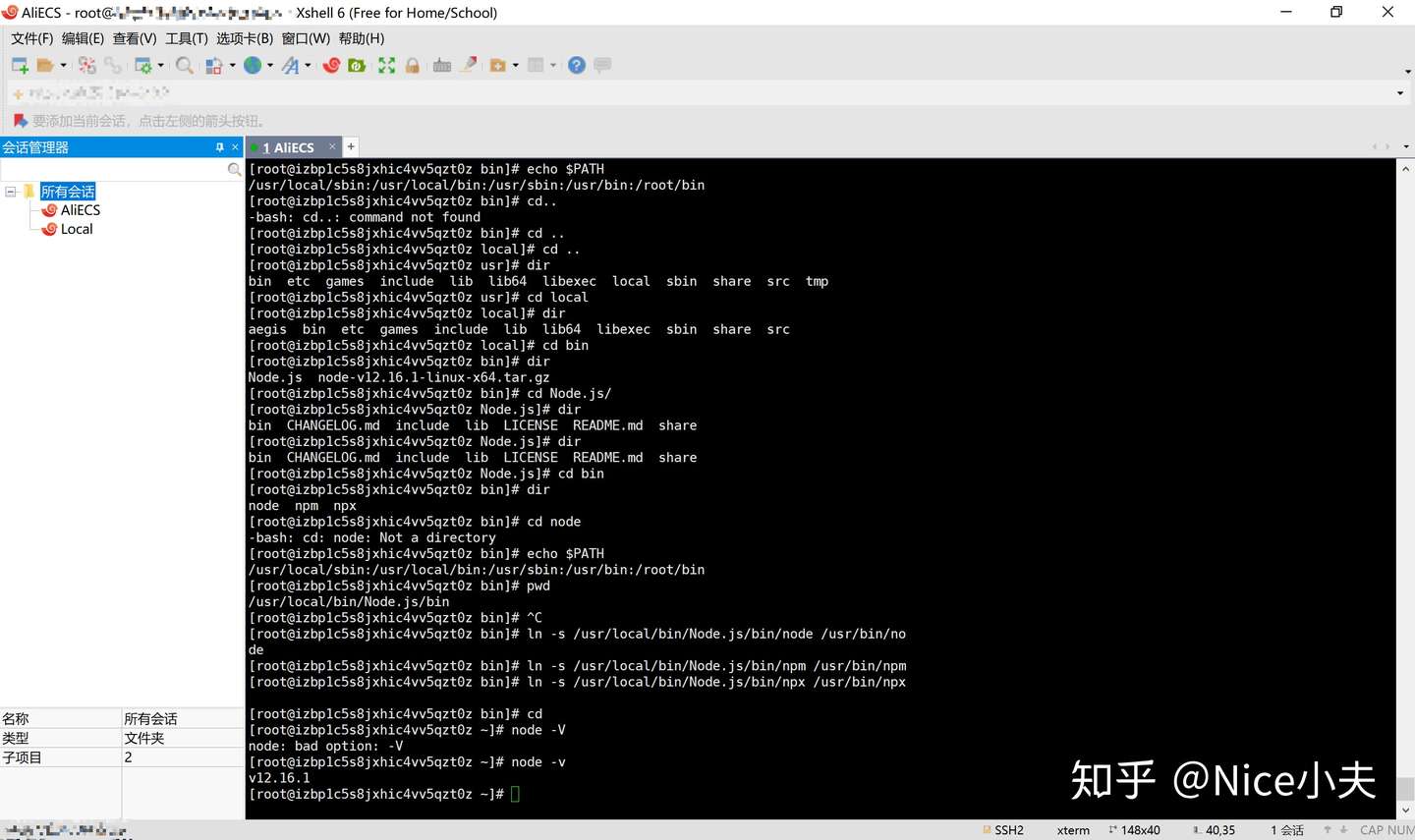Click the grey tile layout icon
The height and width of the screenshot is (840, 1415).
536,66
